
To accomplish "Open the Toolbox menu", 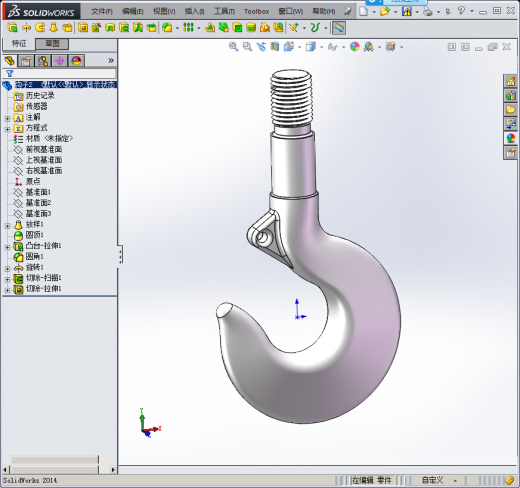I will click(256, 12).
